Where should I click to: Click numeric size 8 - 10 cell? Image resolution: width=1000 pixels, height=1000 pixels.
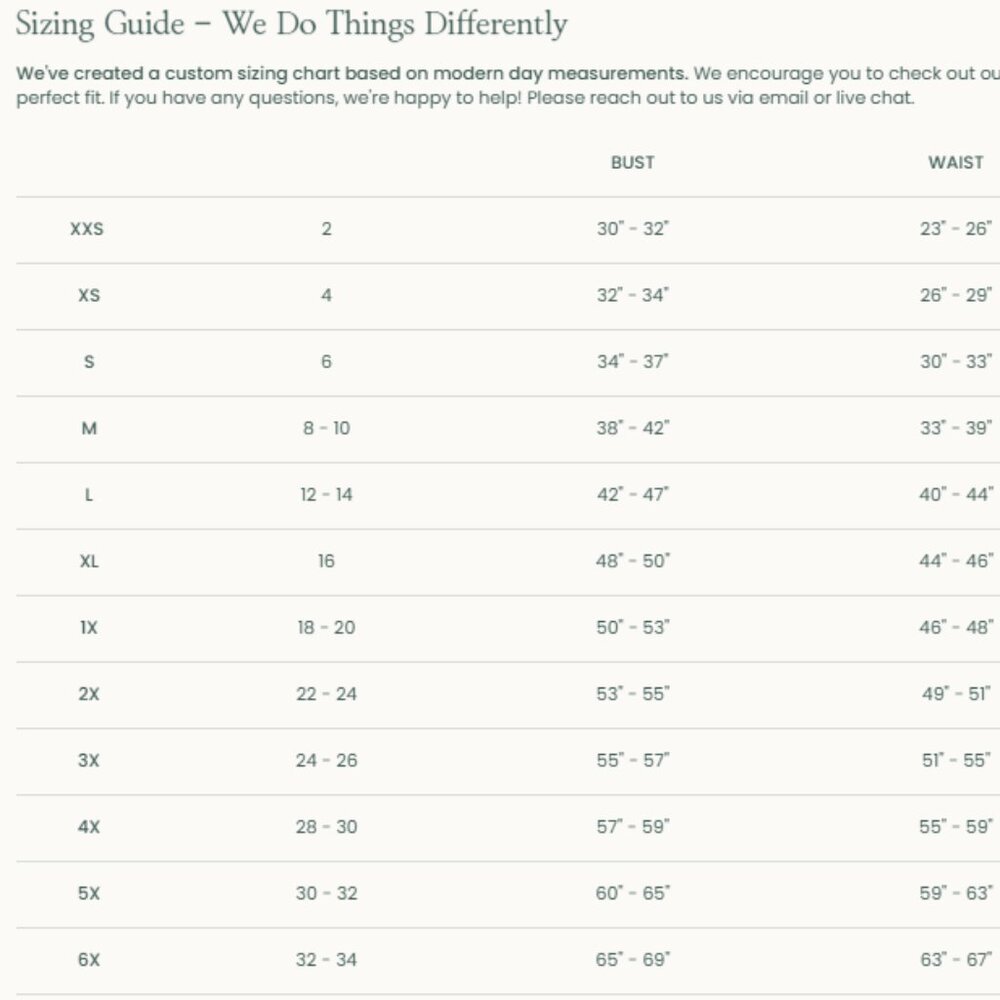pos(326,428)
